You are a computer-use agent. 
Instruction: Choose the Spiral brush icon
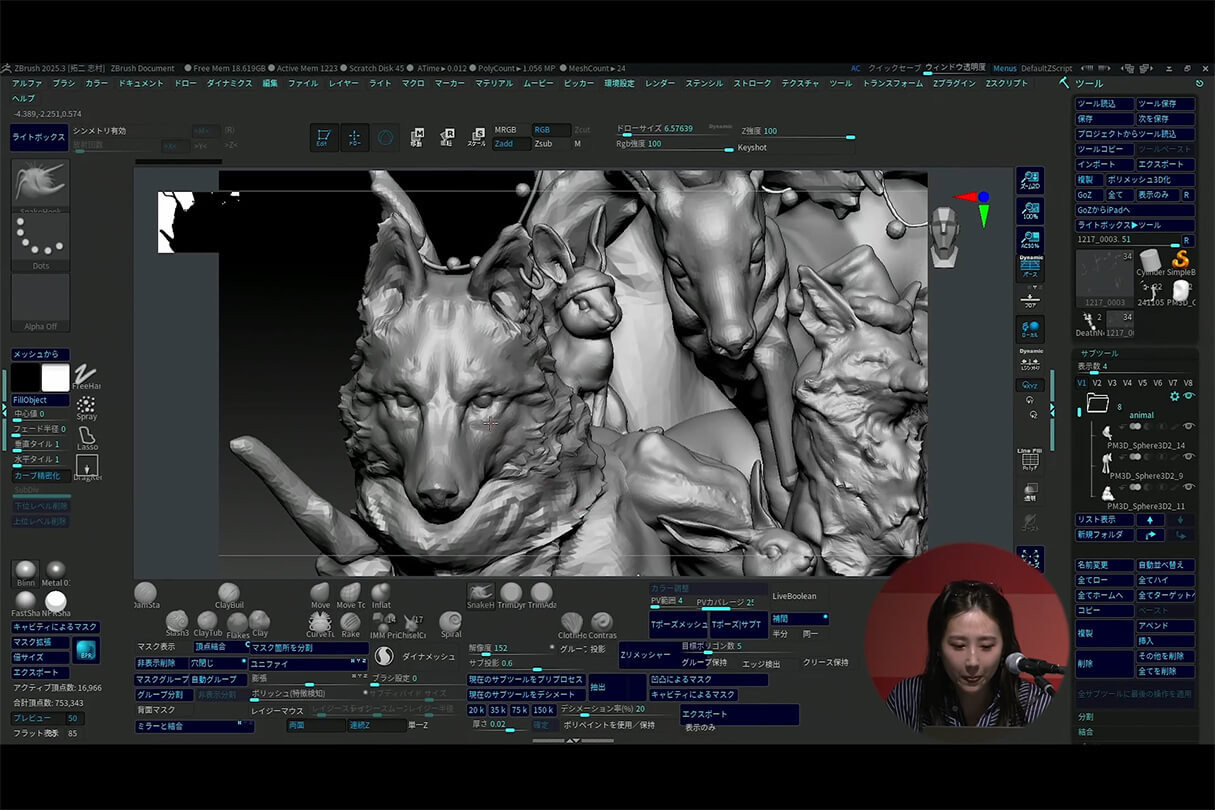click(x=451, y=623)
